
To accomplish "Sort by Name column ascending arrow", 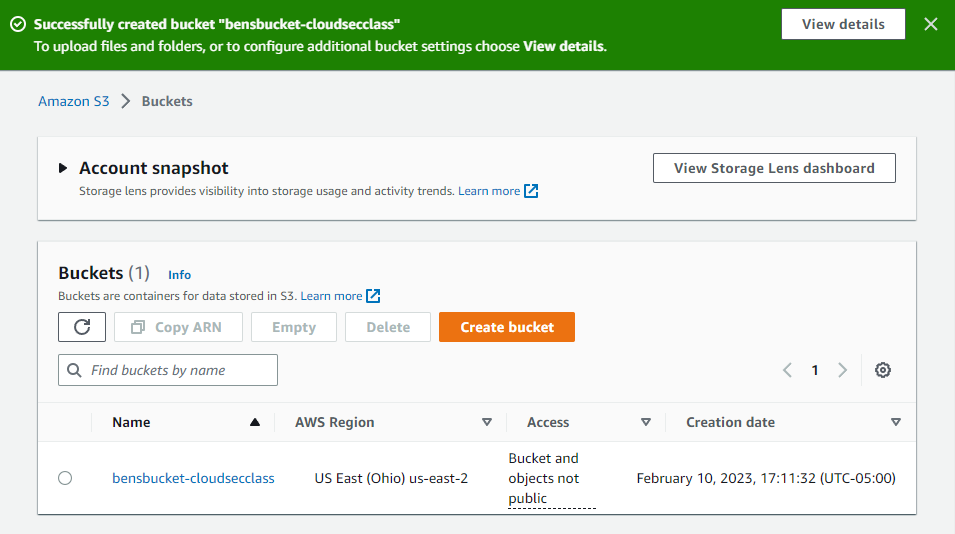I will [x=255, y=422].
